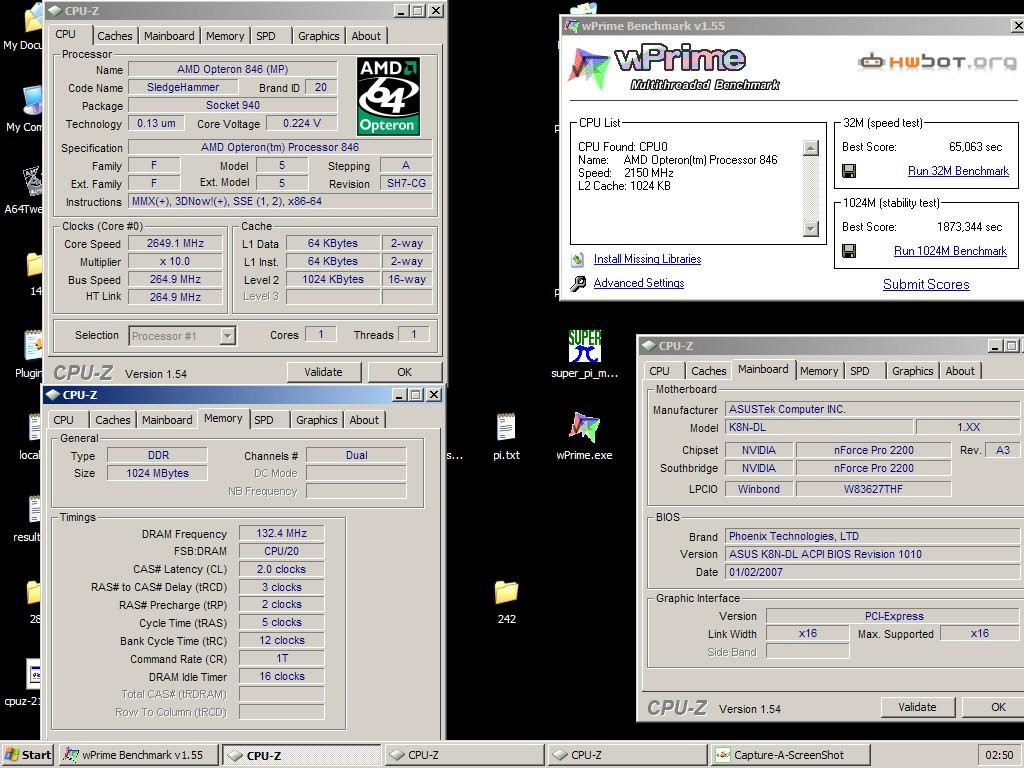Click the DRAM Frequency value 132.4 MHz
Screen dimensions: 1024x768
[x=281, y=534]
